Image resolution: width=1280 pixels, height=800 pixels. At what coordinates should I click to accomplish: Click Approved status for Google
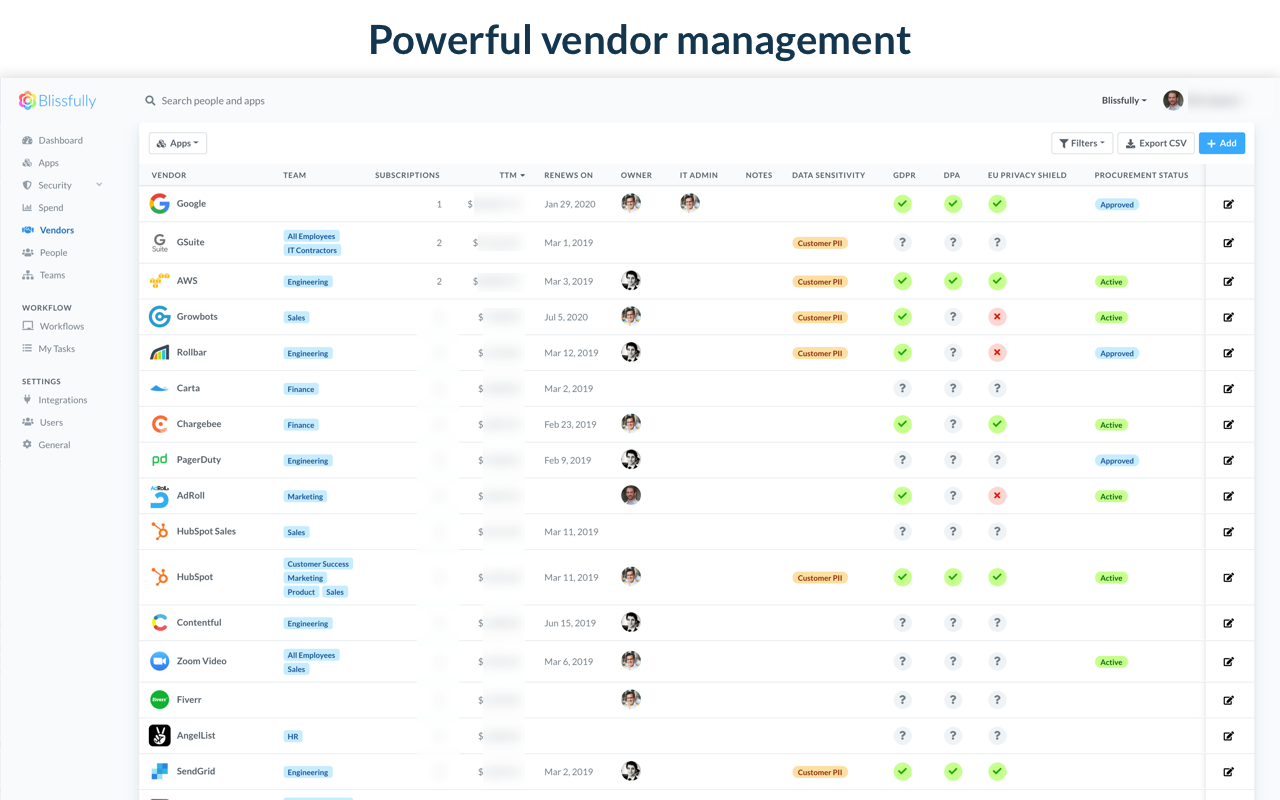click(x=1117, y=204)
